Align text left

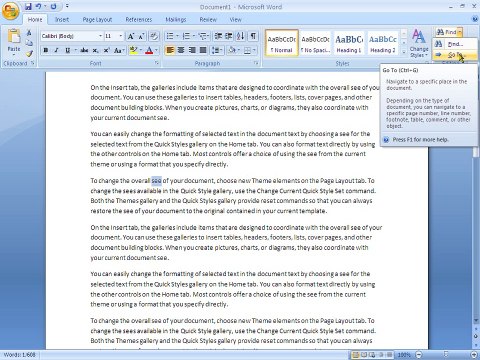(x=170, y=50)
